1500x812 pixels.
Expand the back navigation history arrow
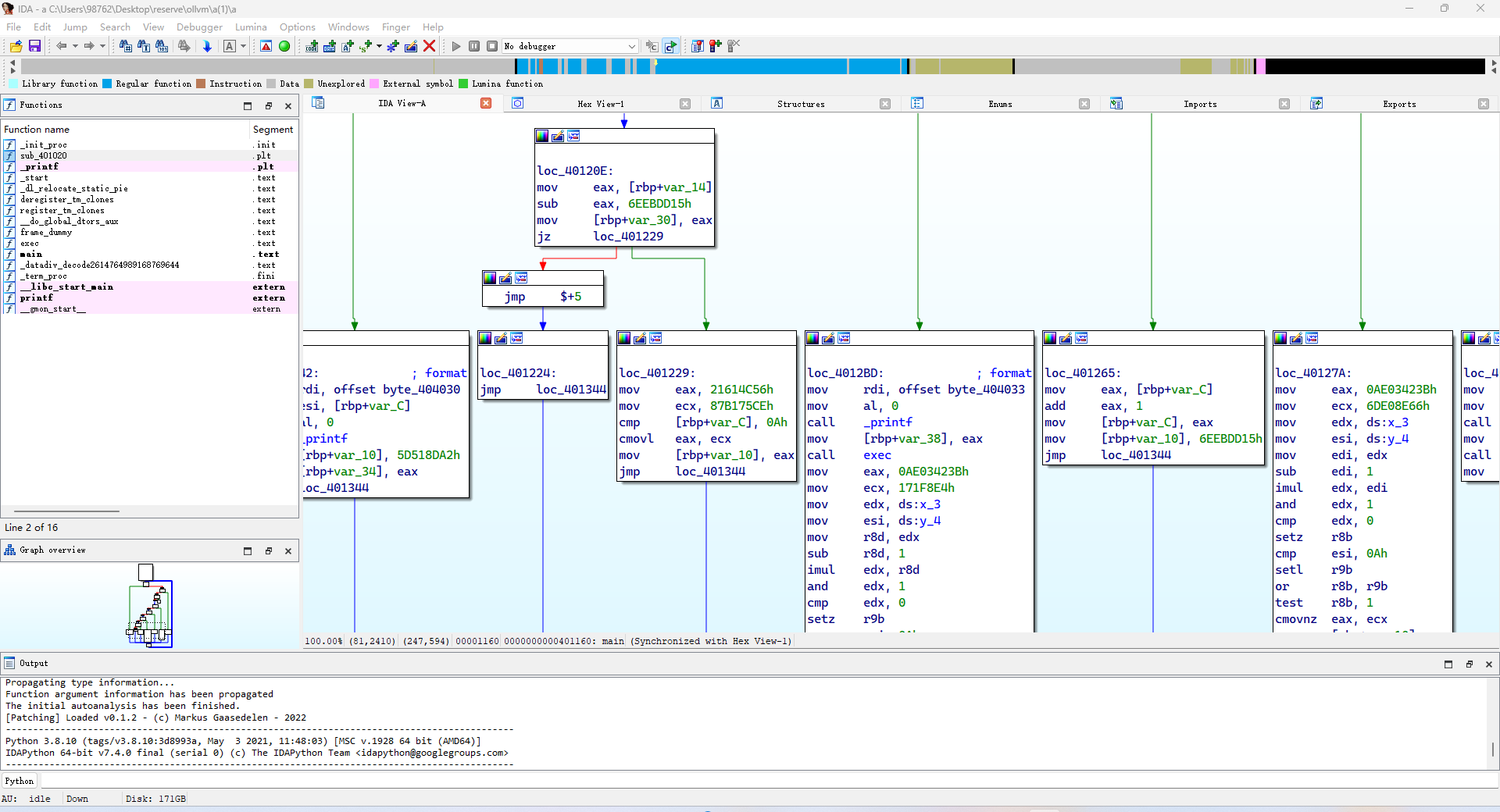point(75,46)
